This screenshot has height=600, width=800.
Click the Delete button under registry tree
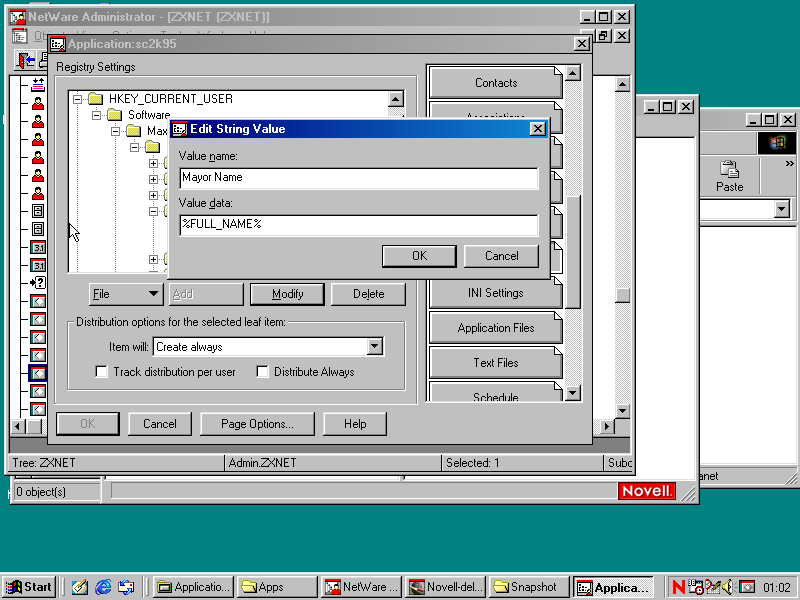[x=368, y=294]
